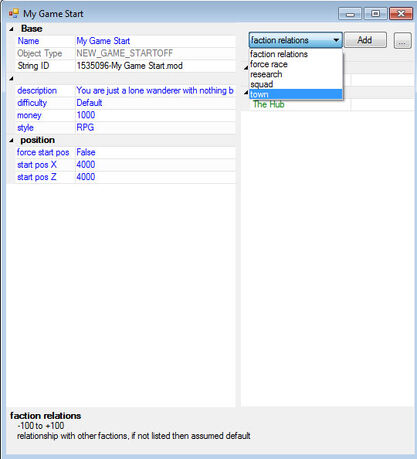Select 'research' in the dropdown list
The image size is (417, 459).
(296, 74)
